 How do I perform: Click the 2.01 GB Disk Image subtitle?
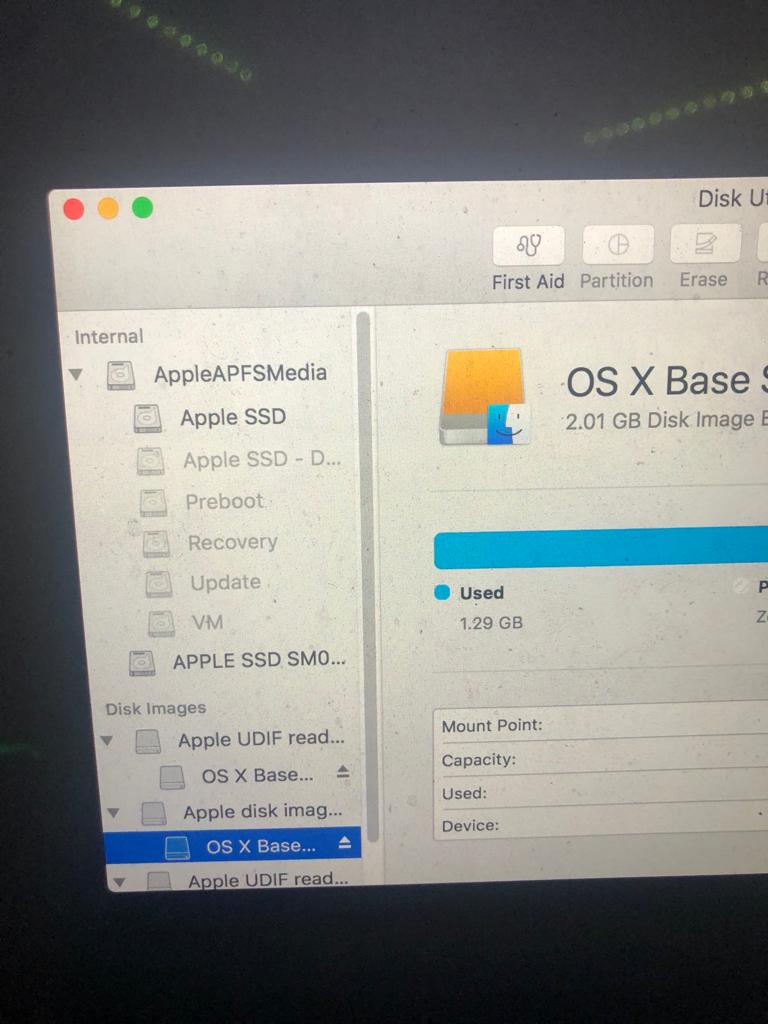click(x=665, y=420)
